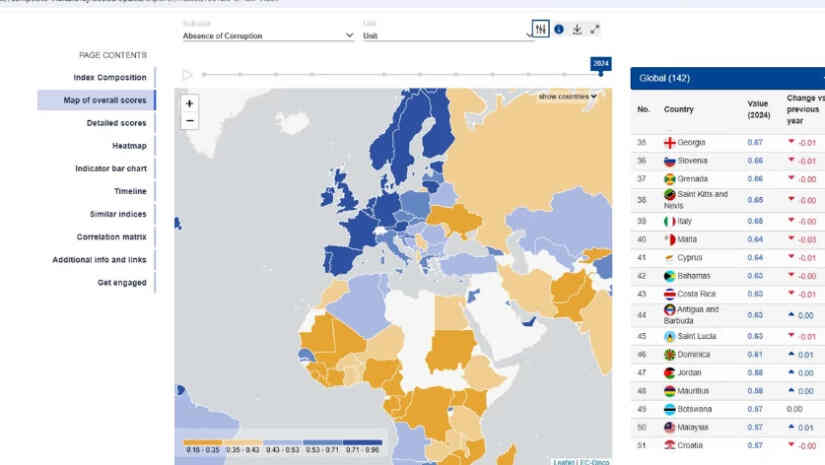Click the Italy flag icon
This screenshot has height=465, width=825.
click(669, 221)
